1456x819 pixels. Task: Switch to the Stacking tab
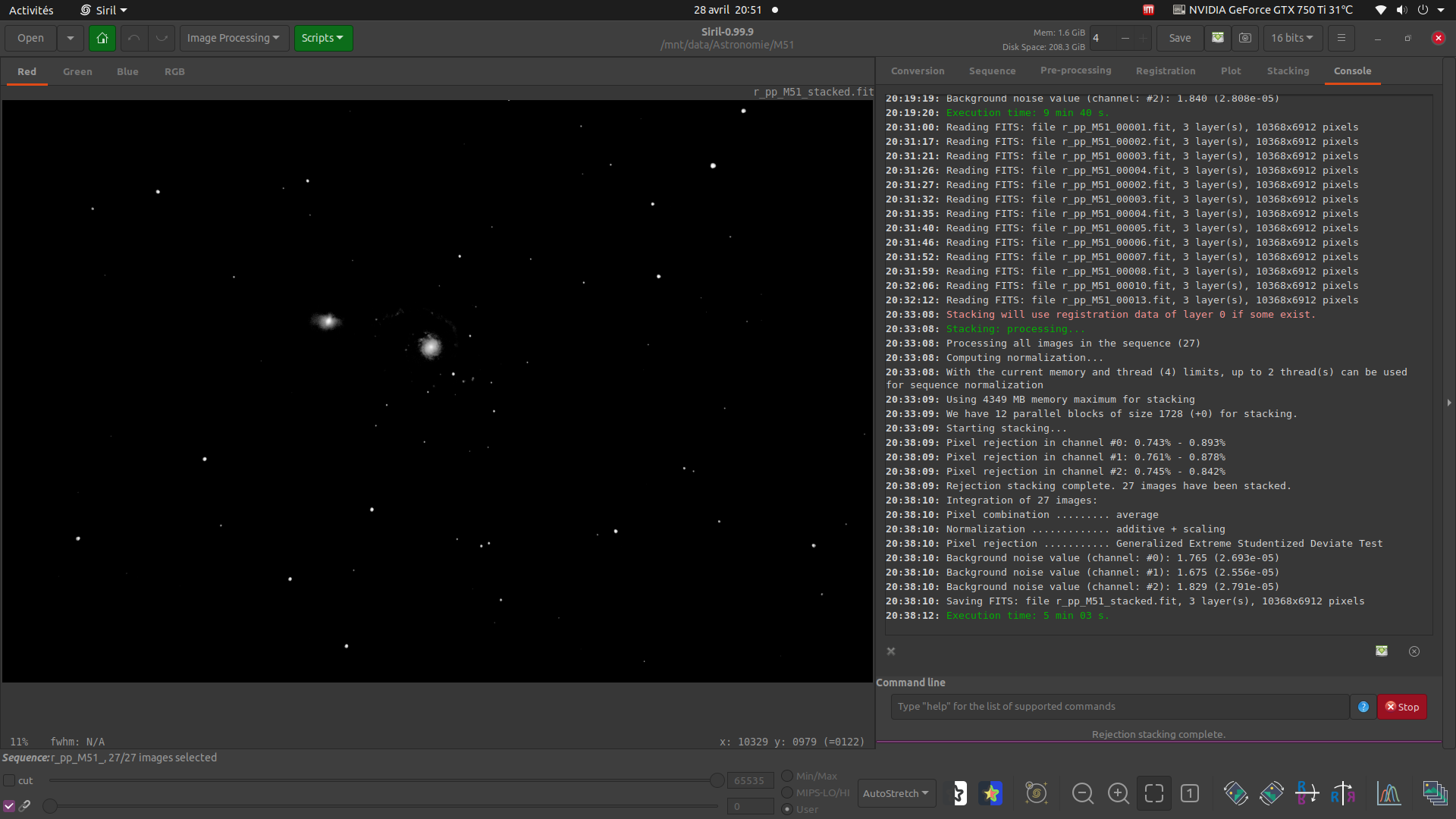pos(1288,71)
